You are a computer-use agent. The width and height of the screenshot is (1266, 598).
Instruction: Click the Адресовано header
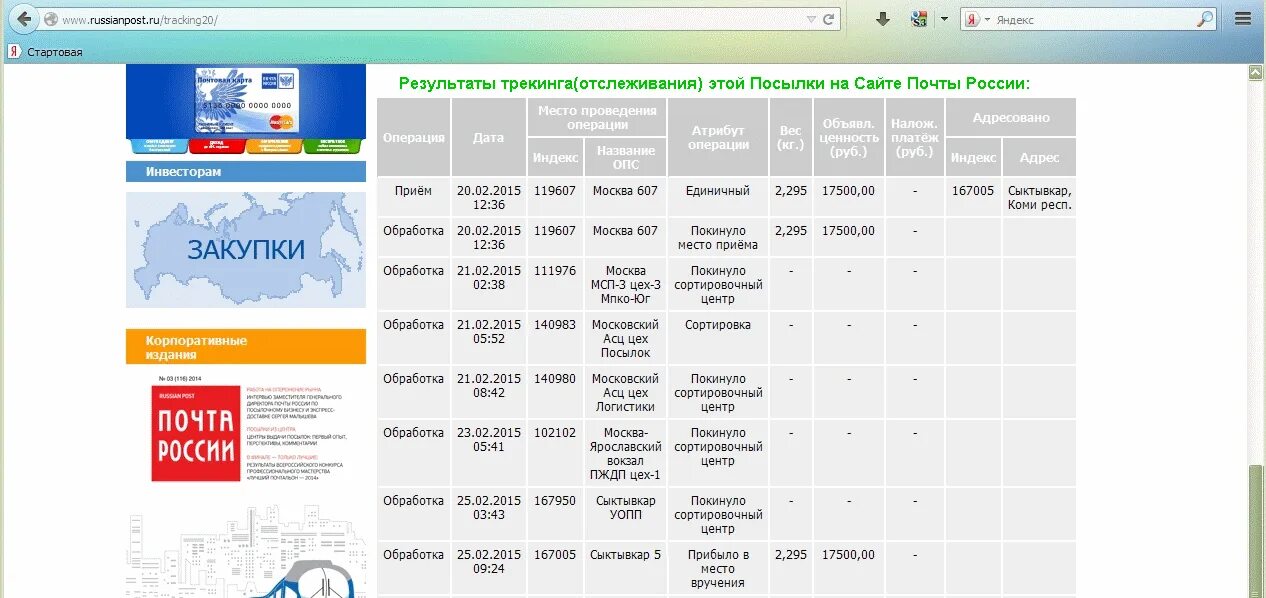click(1010, 117)
